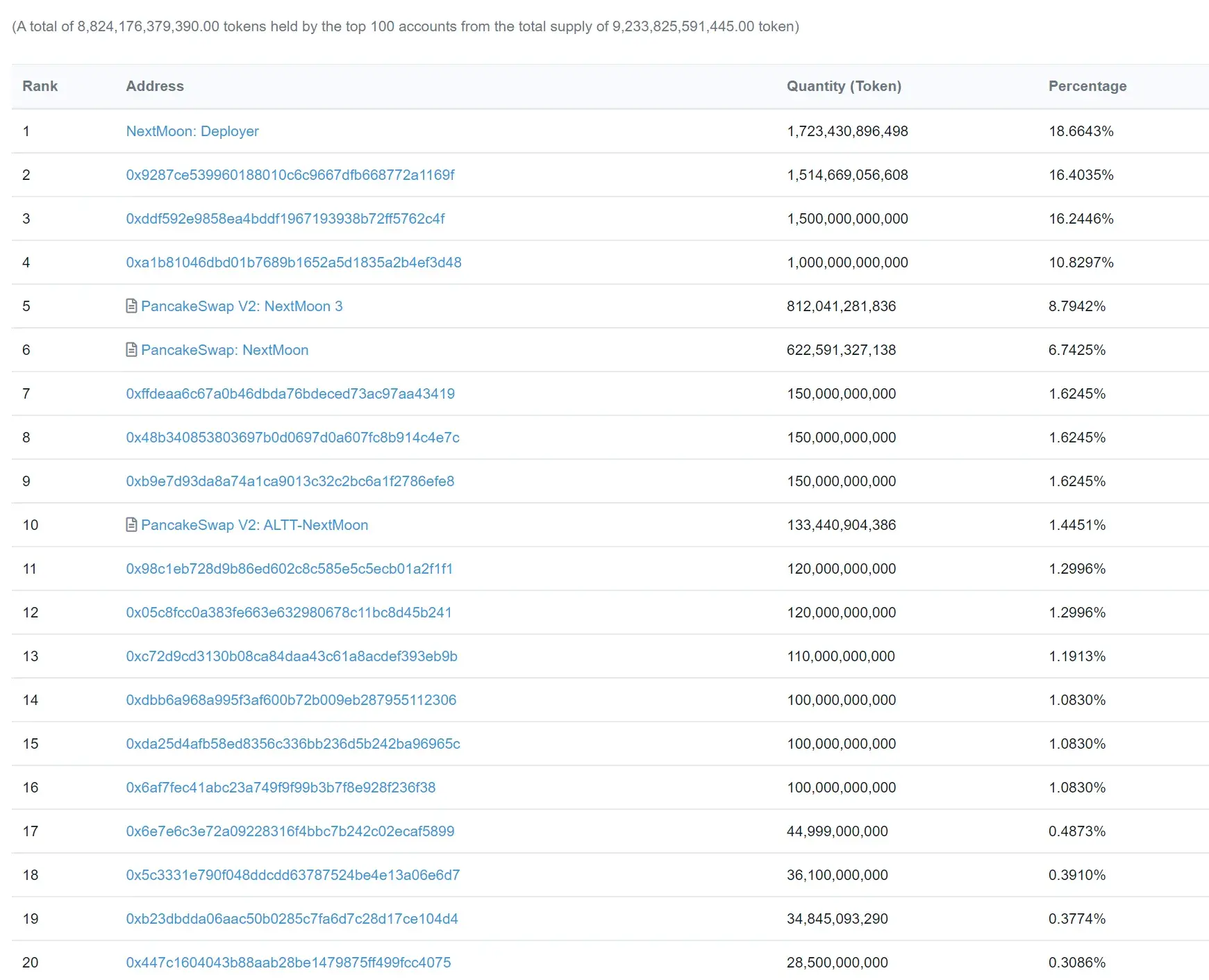Select quantity 110,000,000,000
The width and height of the screenshot is (1209, 980).
pos(841,656)
